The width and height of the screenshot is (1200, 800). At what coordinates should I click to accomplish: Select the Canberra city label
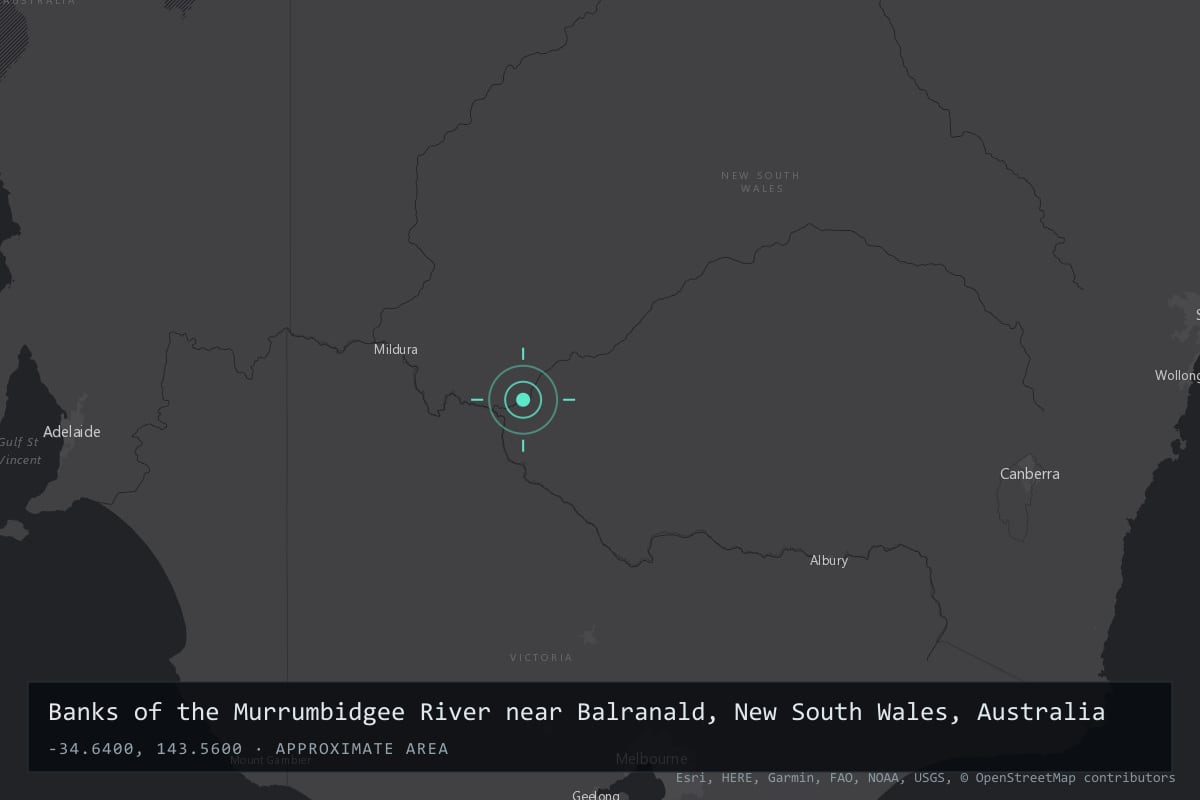(1029, 474)
